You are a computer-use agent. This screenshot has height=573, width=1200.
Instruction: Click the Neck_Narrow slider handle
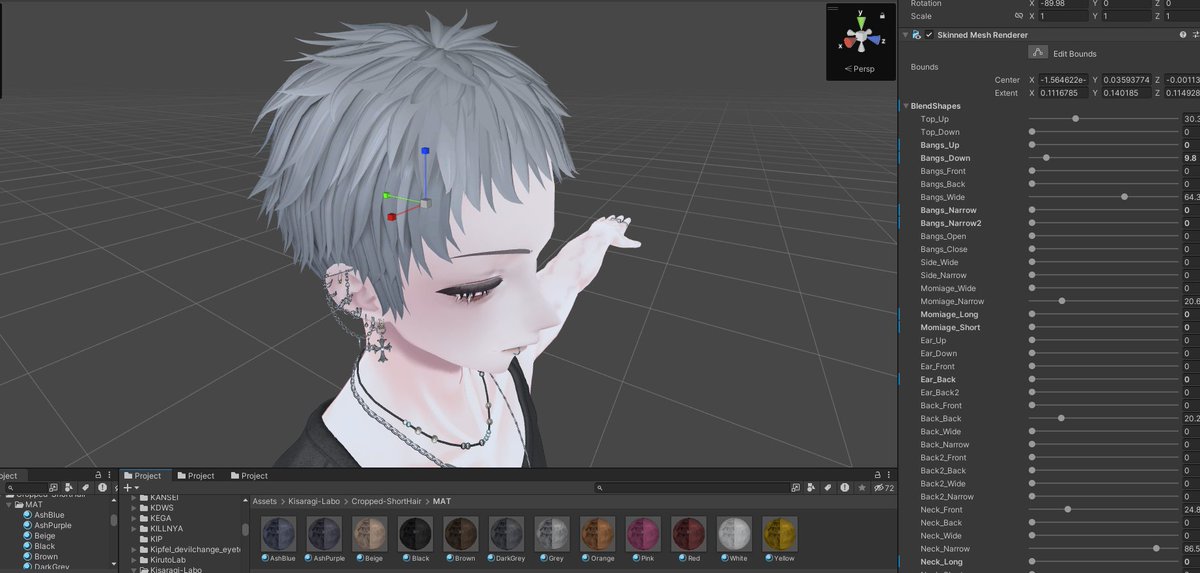coord(1156,548)
